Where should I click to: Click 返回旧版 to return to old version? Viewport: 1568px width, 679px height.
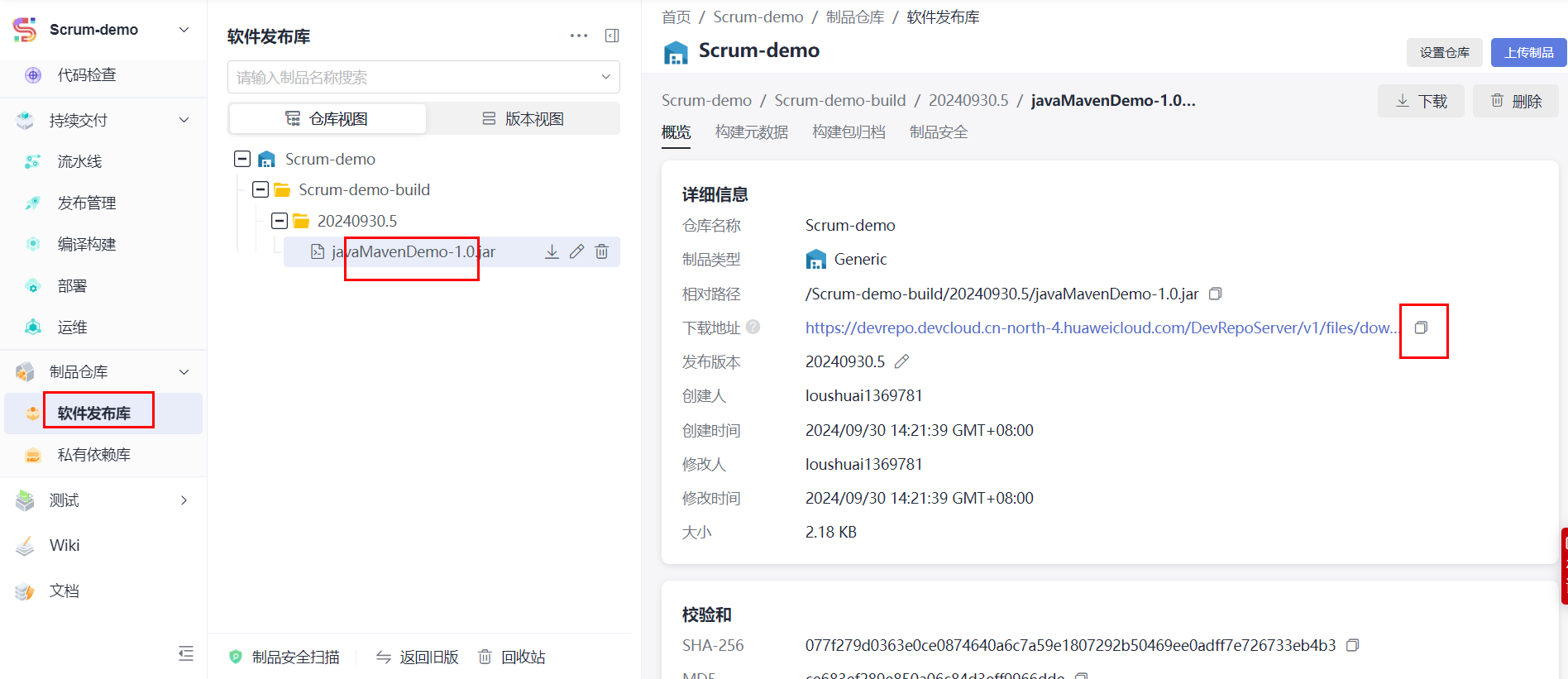[417, 657]
